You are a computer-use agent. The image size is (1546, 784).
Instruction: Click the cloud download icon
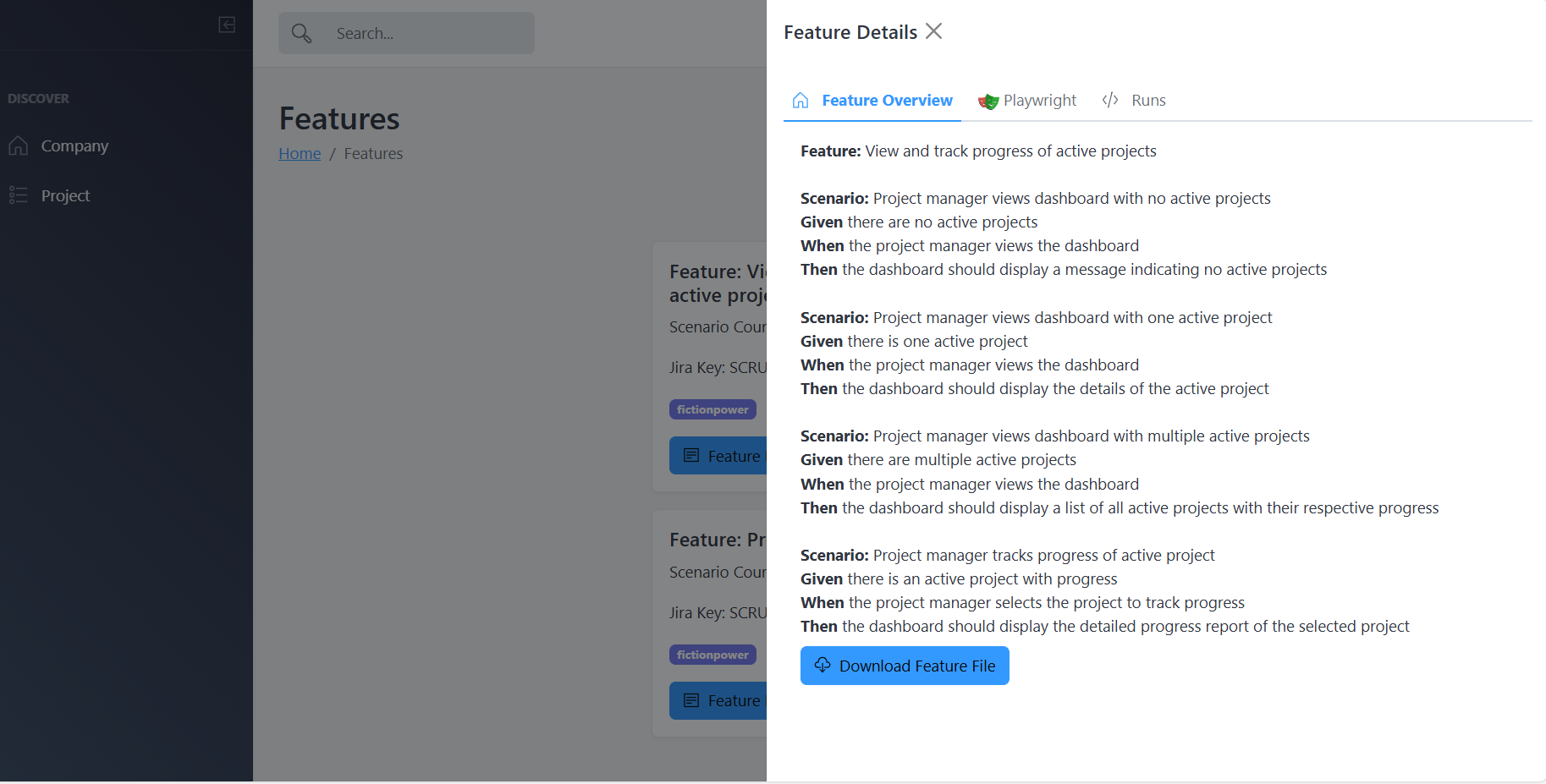tap(823, 665)
